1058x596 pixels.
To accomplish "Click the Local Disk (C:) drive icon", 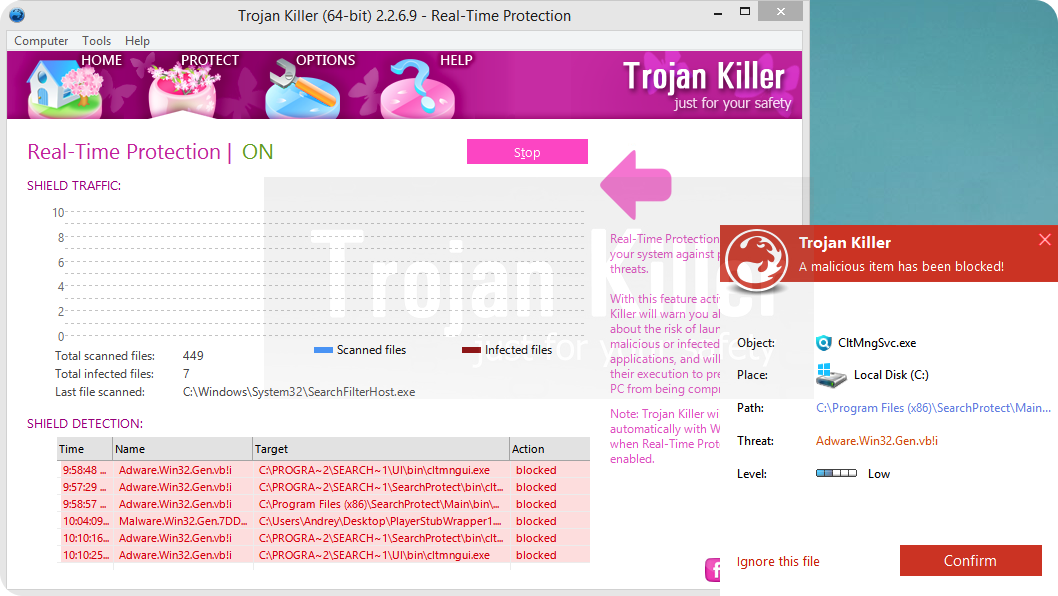I will pyautogui.click(x=831, y=375).
